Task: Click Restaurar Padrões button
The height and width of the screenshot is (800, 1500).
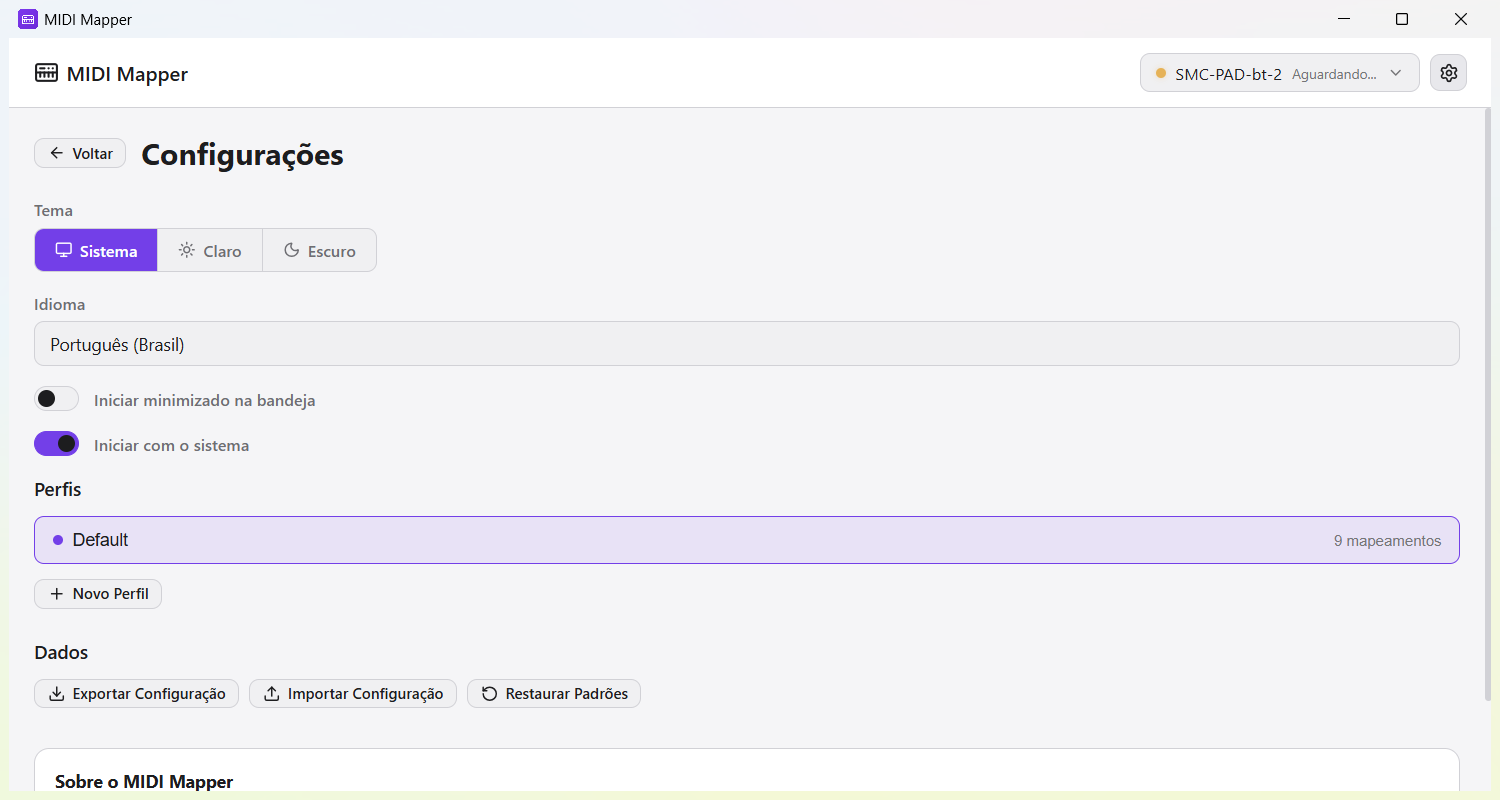Action: click(x=554, y=693)
